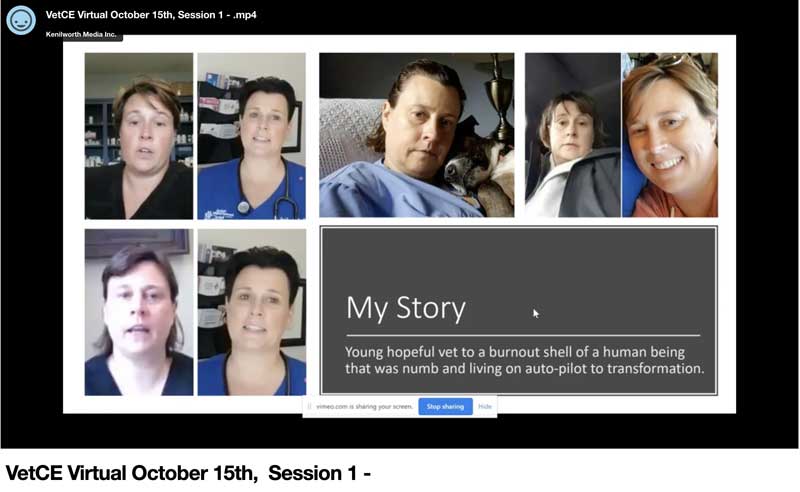The width and height of the screenshot is (800, 492).
Task: Select bottom photo of dark-haired woman in scrubs
Action: pyautogui.click(x=252, y=312)
